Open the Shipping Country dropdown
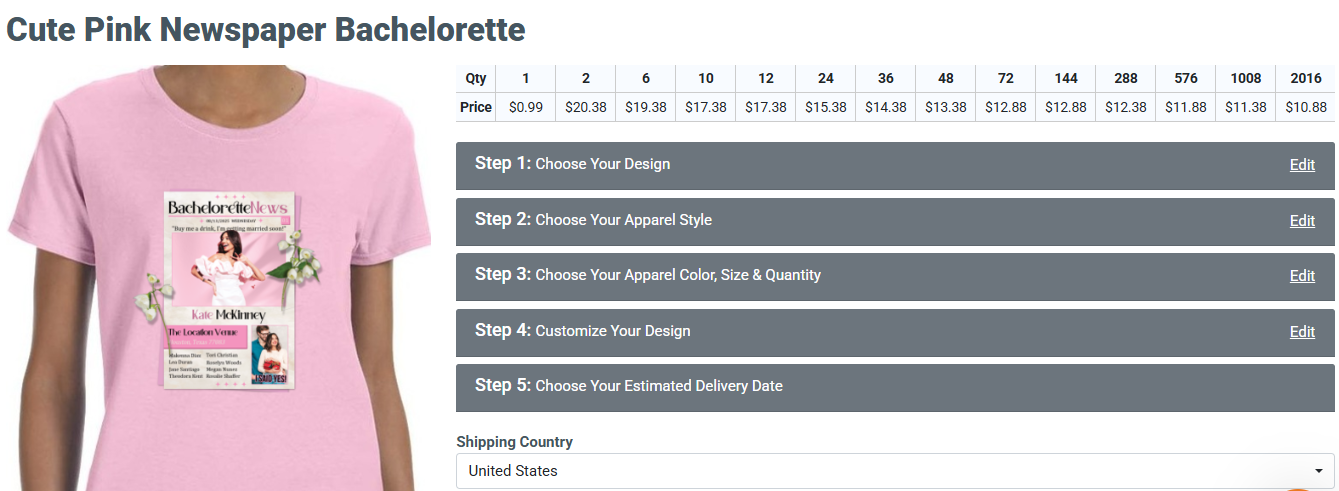The width and height of the screenshot is (1339, 491). [x=895, y=471]
